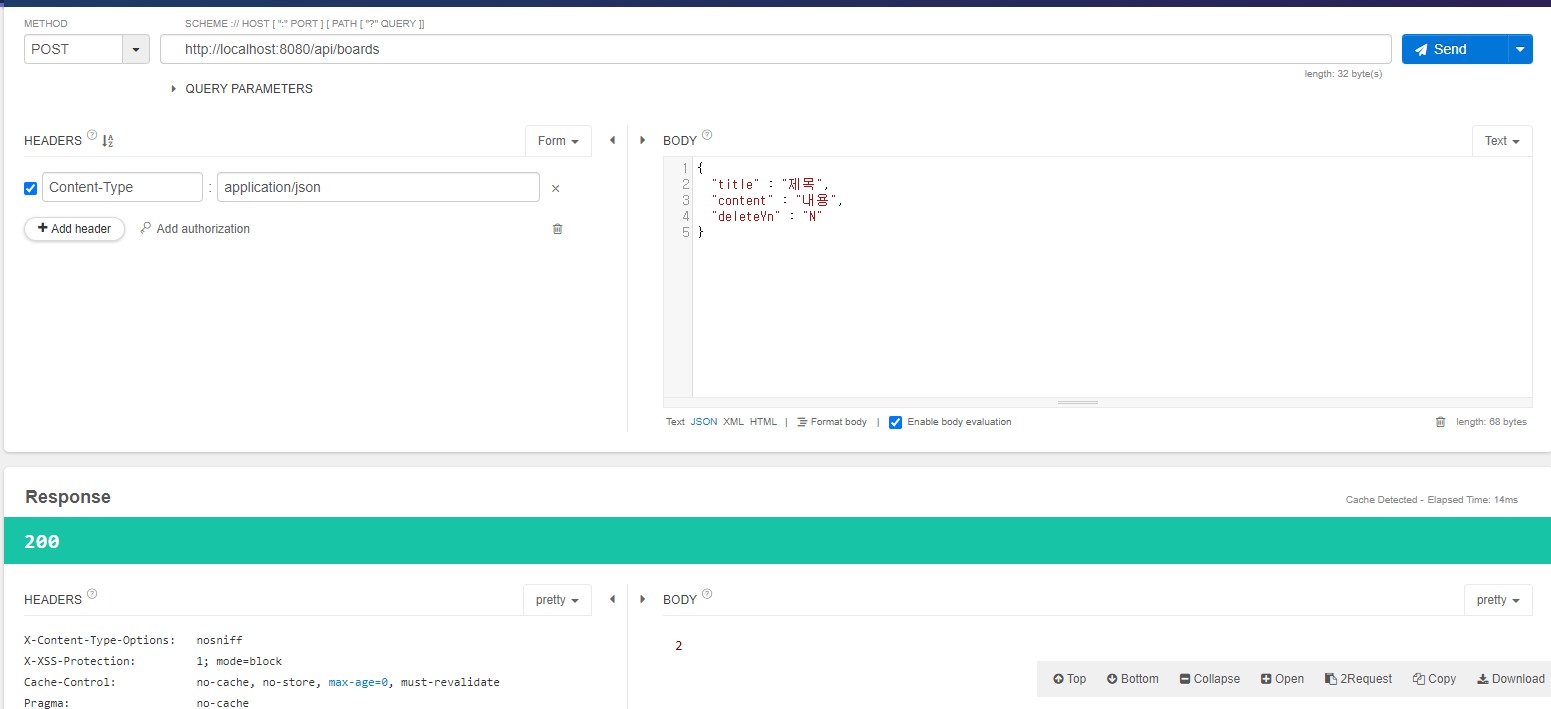Open the Send button options arrow
This screenshot has width=1551, height=709.
point(1520,49)
